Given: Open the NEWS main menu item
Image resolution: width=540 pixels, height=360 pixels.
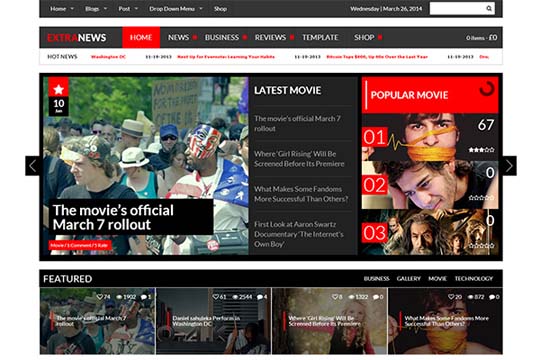Looking at the screenshot, I should pyautogui.click(x=178, y=37).
